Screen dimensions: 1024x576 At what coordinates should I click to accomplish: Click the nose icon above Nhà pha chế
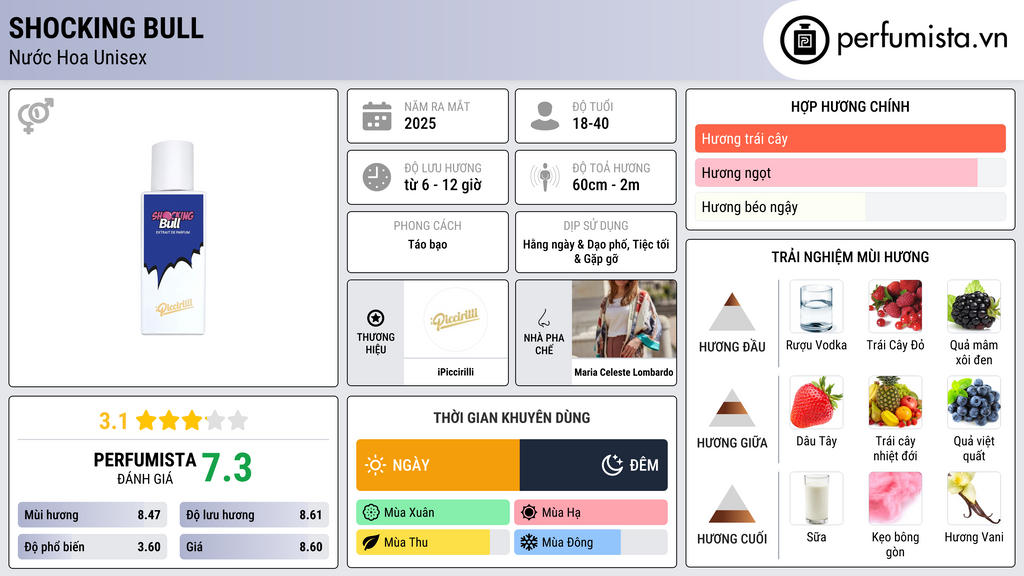[543, 319]
